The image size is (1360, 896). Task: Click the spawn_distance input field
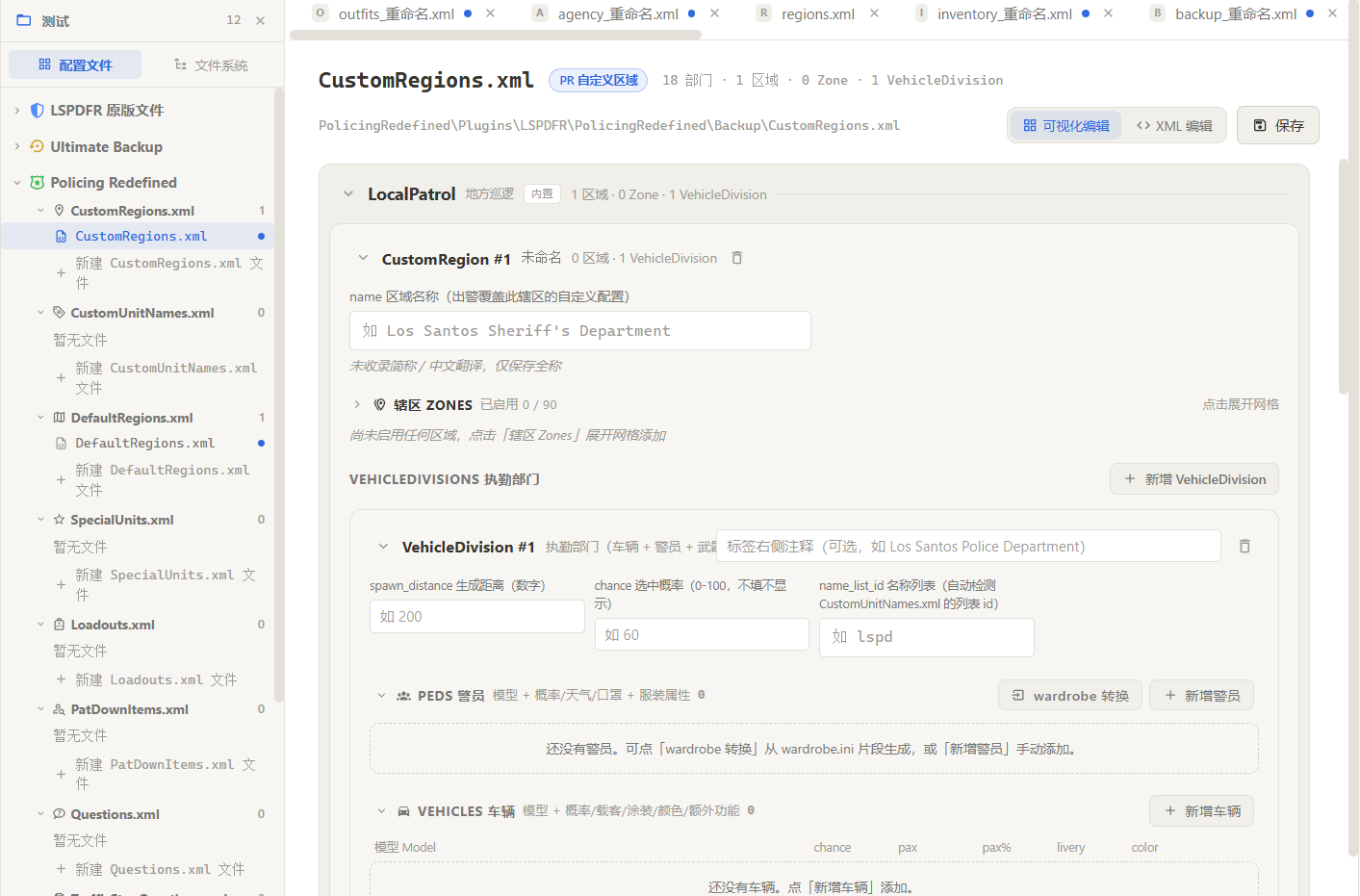point(477,616)
